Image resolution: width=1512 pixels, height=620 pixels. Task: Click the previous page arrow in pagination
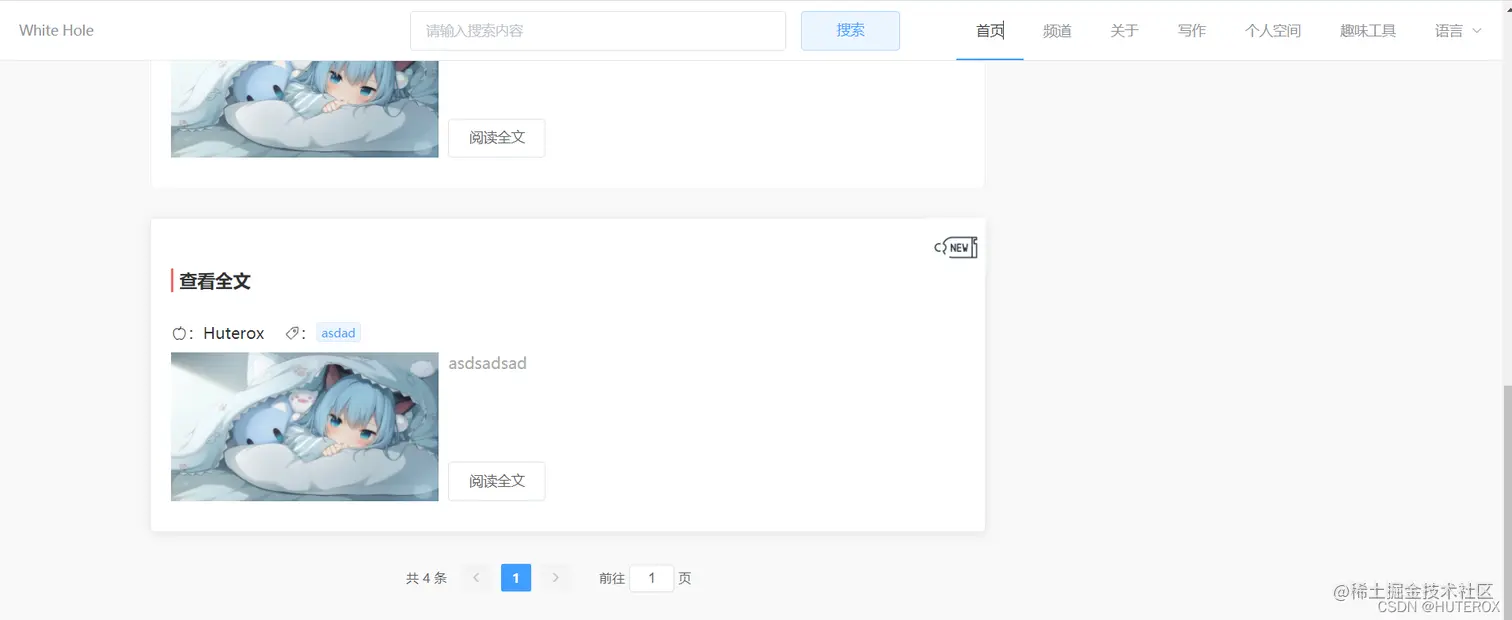coord(476,577)
